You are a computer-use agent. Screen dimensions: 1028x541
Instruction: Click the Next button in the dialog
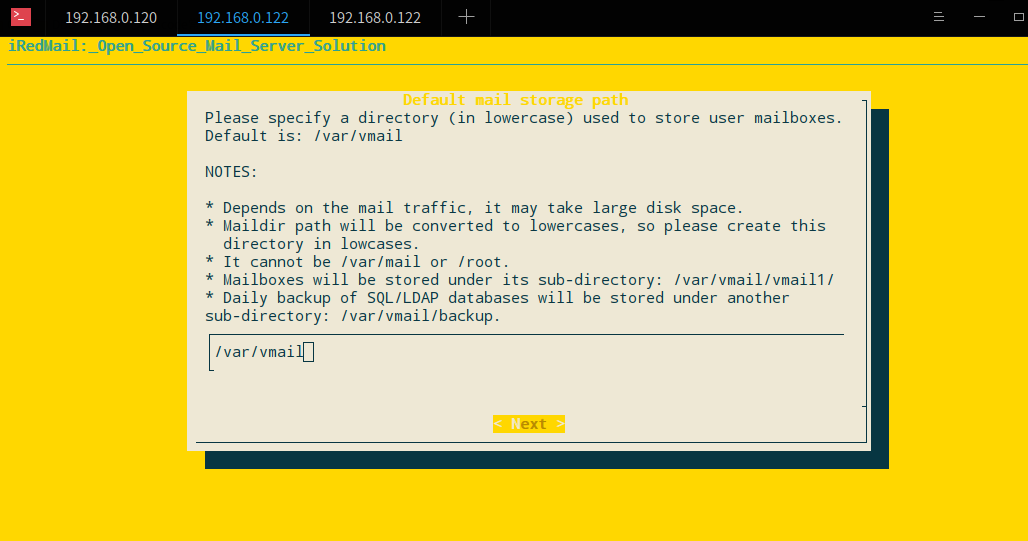click(528, 424)
